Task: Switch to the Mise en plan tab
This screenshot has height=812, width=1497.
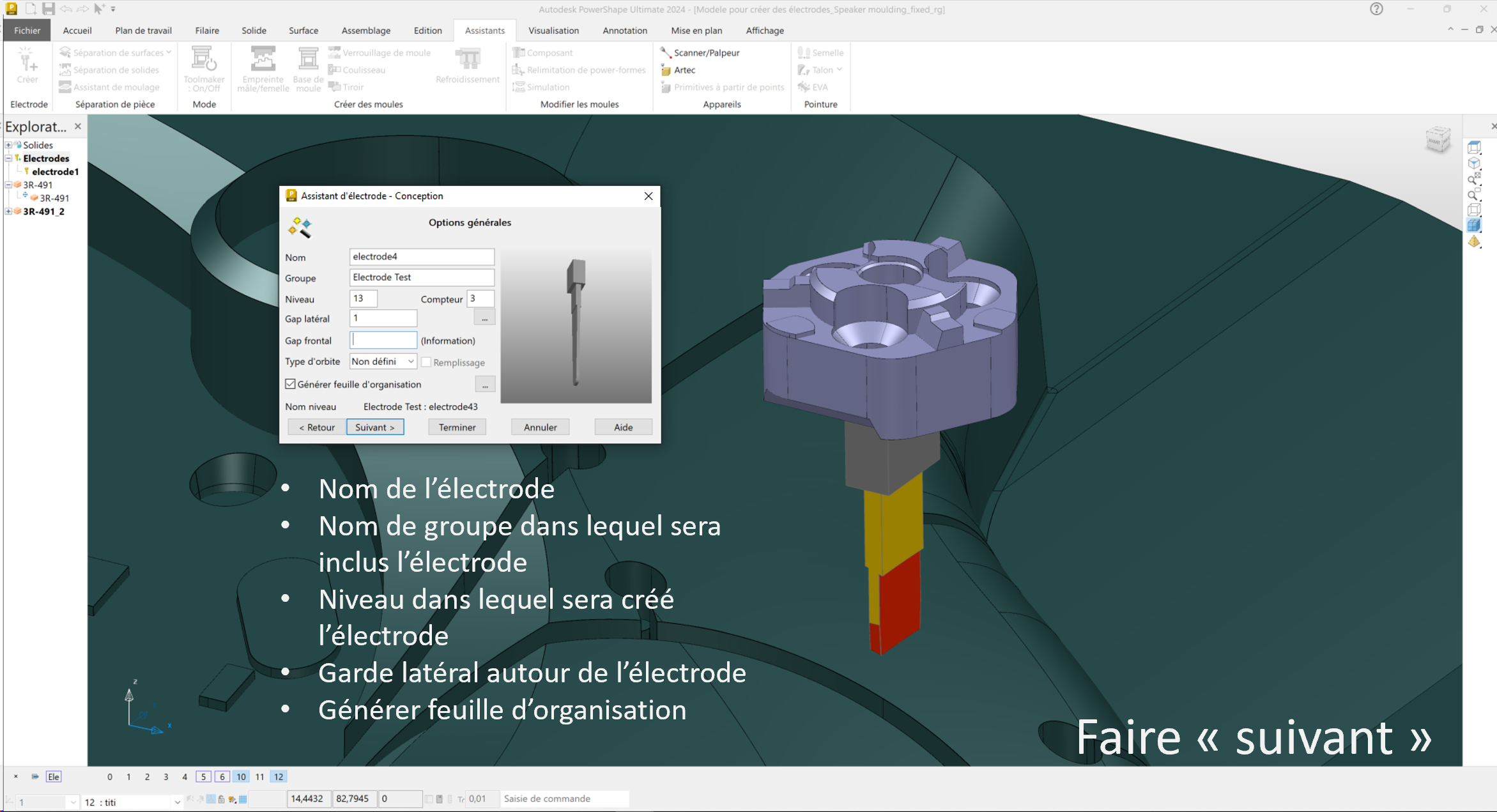Action: (x=696, y=30)
